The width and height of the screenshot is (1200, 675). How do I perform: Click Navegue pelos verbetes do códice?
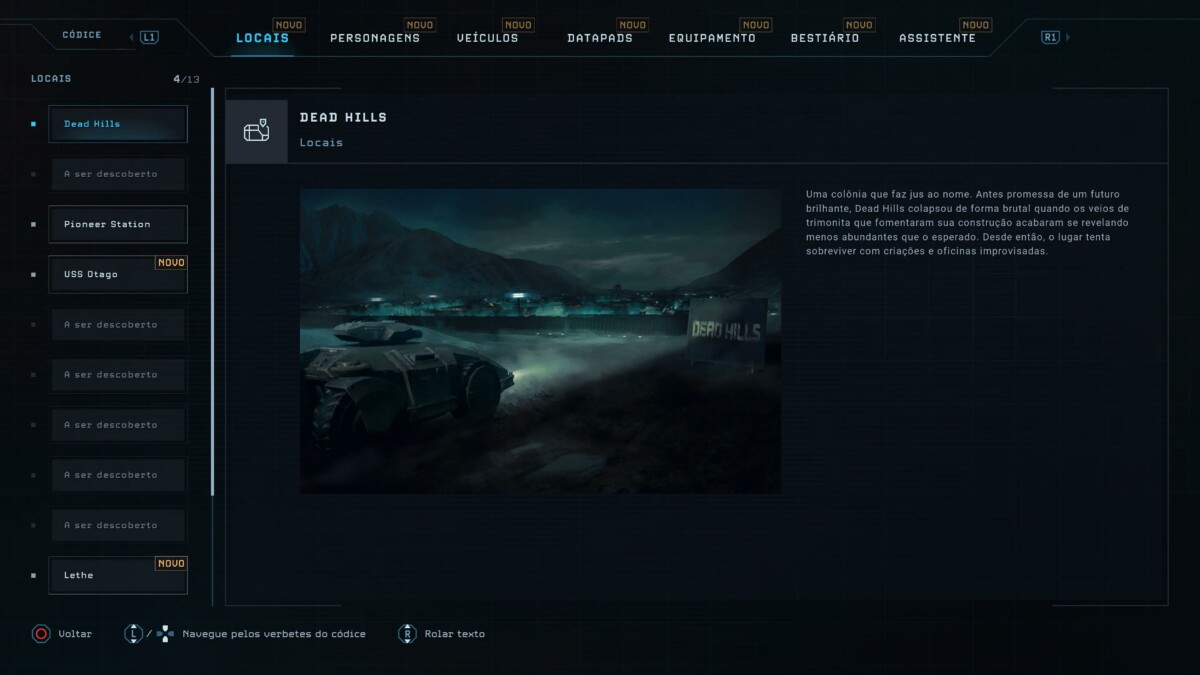tap(274, 634)
